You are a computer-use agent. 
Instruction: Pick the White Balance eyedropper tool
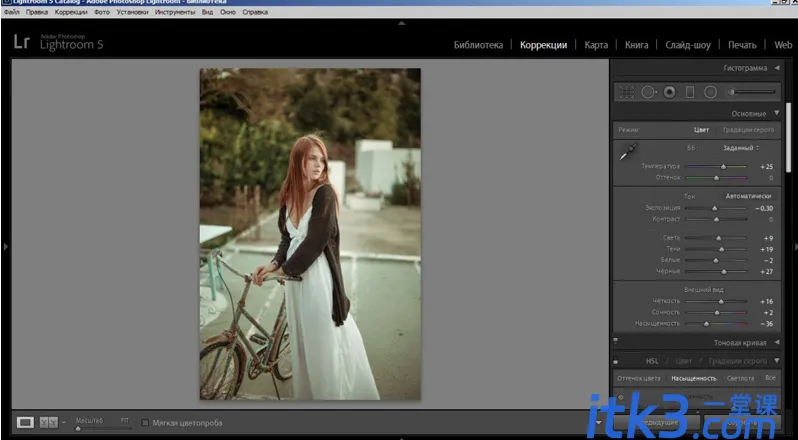tap(629, 151)
